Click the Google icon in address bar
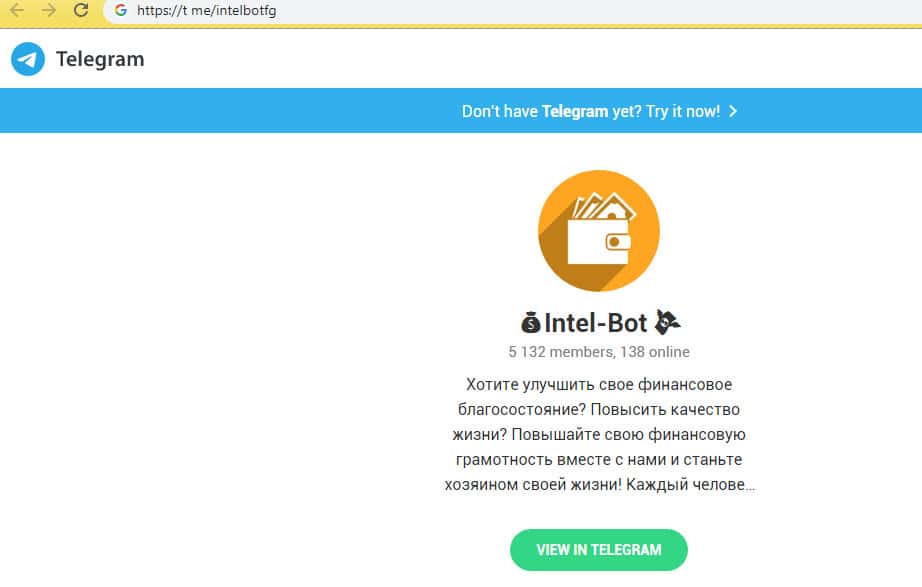Viewport: 922px width, 587px height. (121, 10)
